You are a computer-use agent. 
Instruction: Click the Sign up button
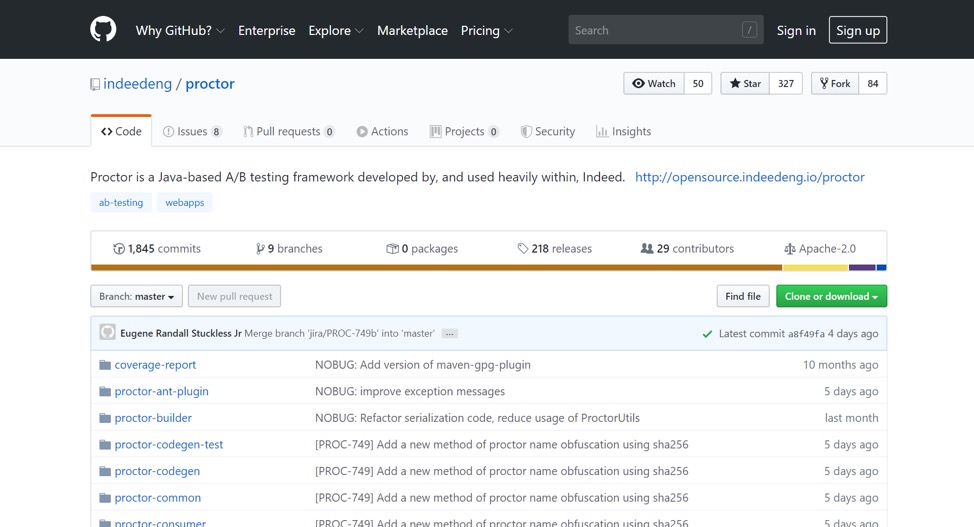858,30
